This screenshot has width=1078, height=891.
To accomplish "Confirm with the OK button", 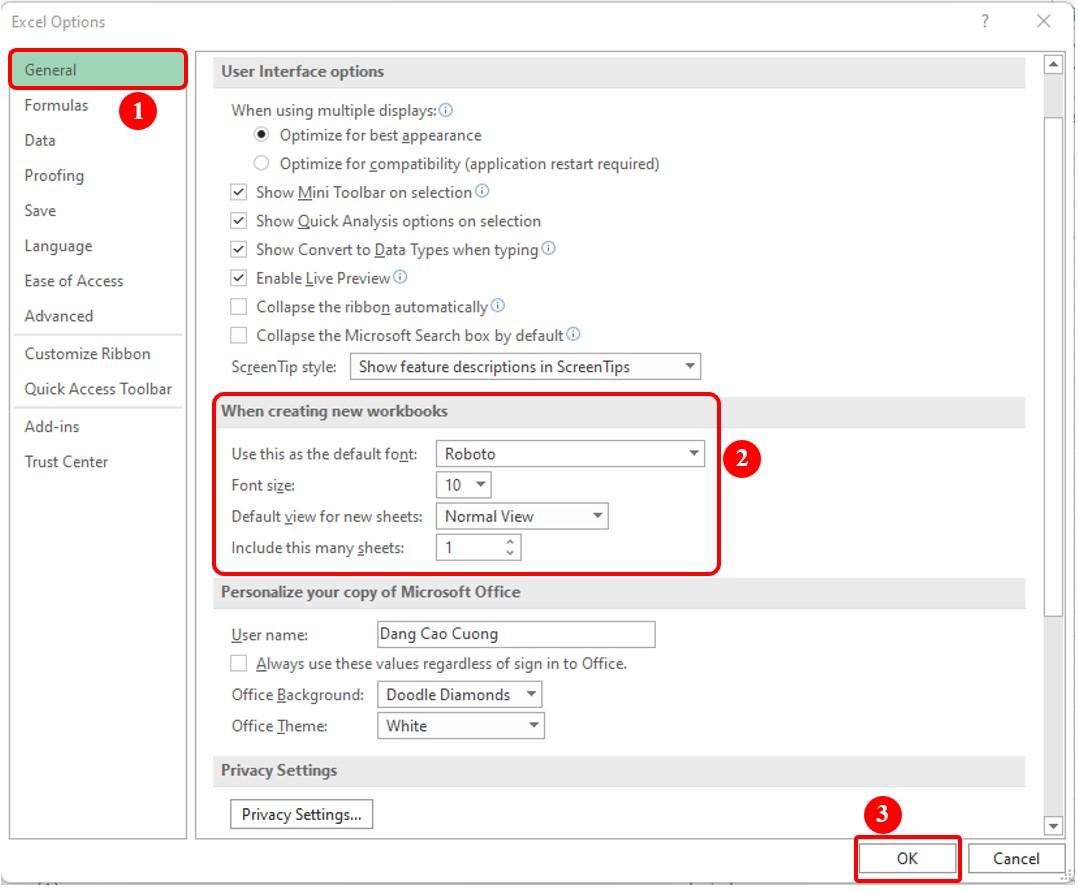I will [x=907, y=858].
